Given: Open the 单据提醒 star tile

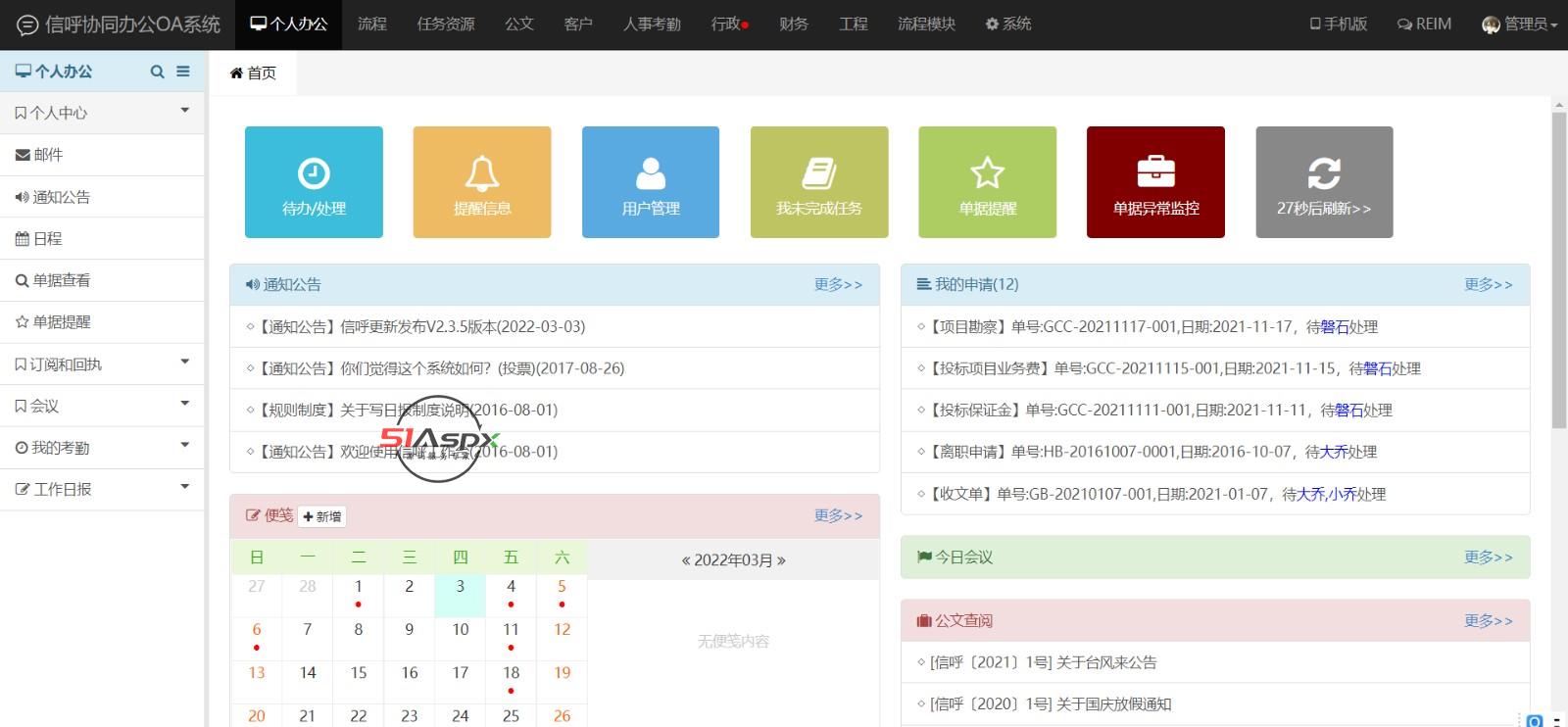Looking at the screenshot, I should 988,182.
